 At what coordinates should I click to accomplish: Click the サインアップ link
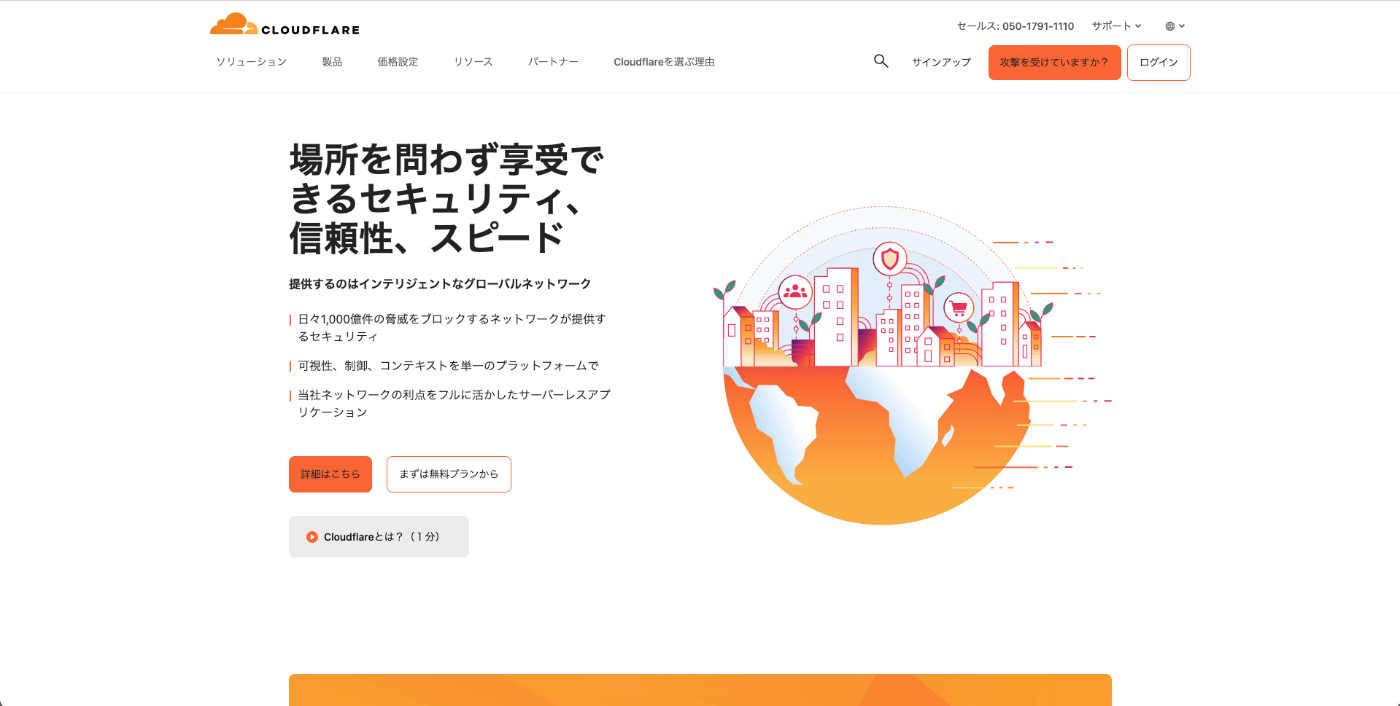[941, 62]
